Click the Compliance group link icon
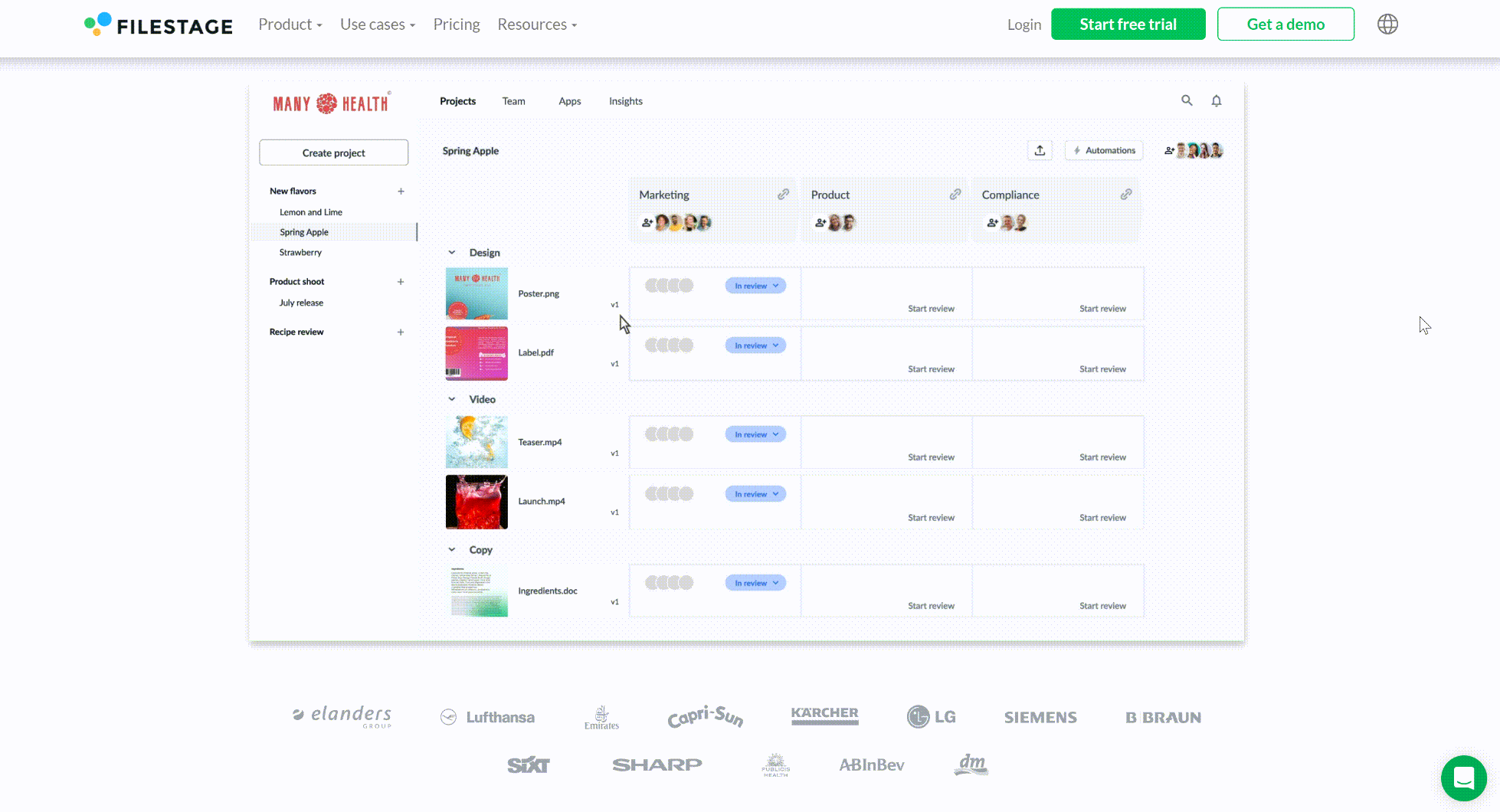Viewport: 1500px width, 812px height. pyautogui.click(x=1125, y=195)
